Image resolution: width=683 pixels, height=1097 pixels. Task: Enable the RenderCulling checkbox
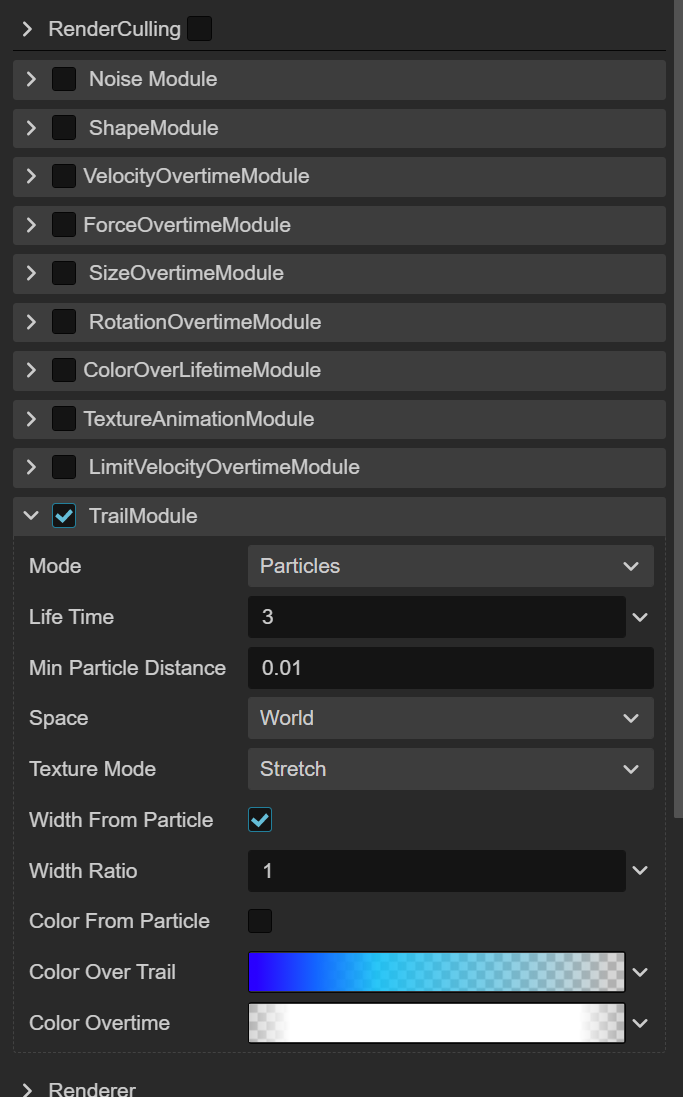[x=199, y=29]
